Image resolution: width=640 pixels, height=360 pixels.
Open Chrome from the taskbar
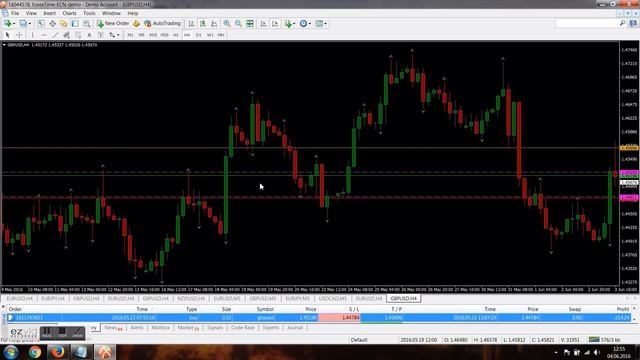coord(35,352)
